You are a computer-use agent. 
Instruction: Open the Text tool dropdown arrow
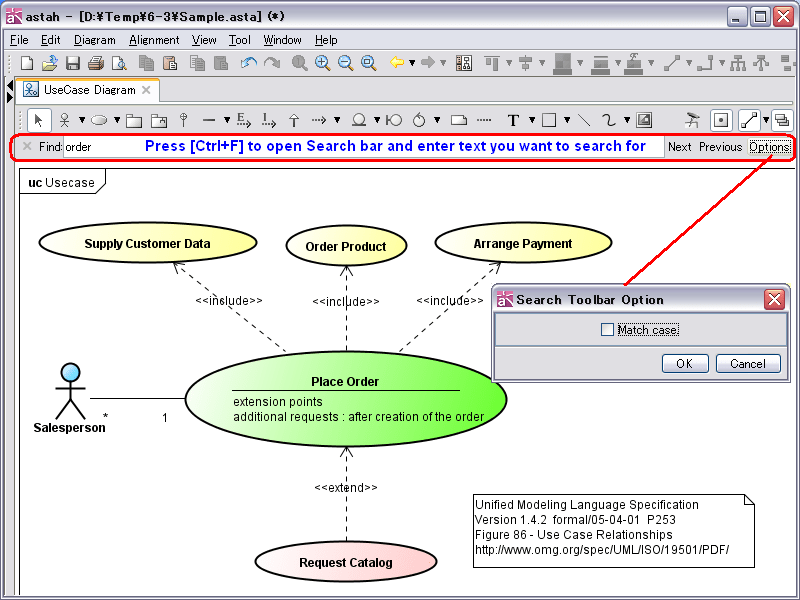pos(531,121)
